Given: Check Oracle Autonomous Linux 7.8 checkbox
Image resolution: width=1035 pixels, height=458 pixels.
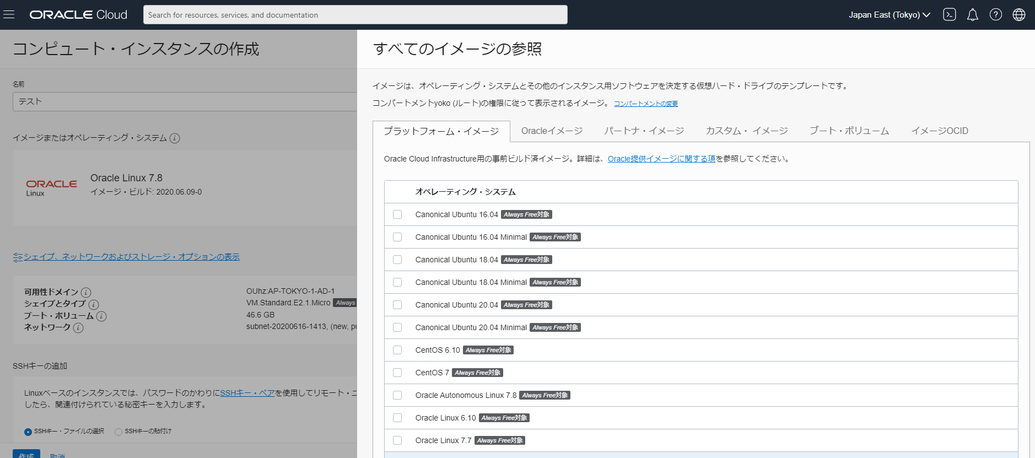Looking at the screenshot, I should click(397, 395).
